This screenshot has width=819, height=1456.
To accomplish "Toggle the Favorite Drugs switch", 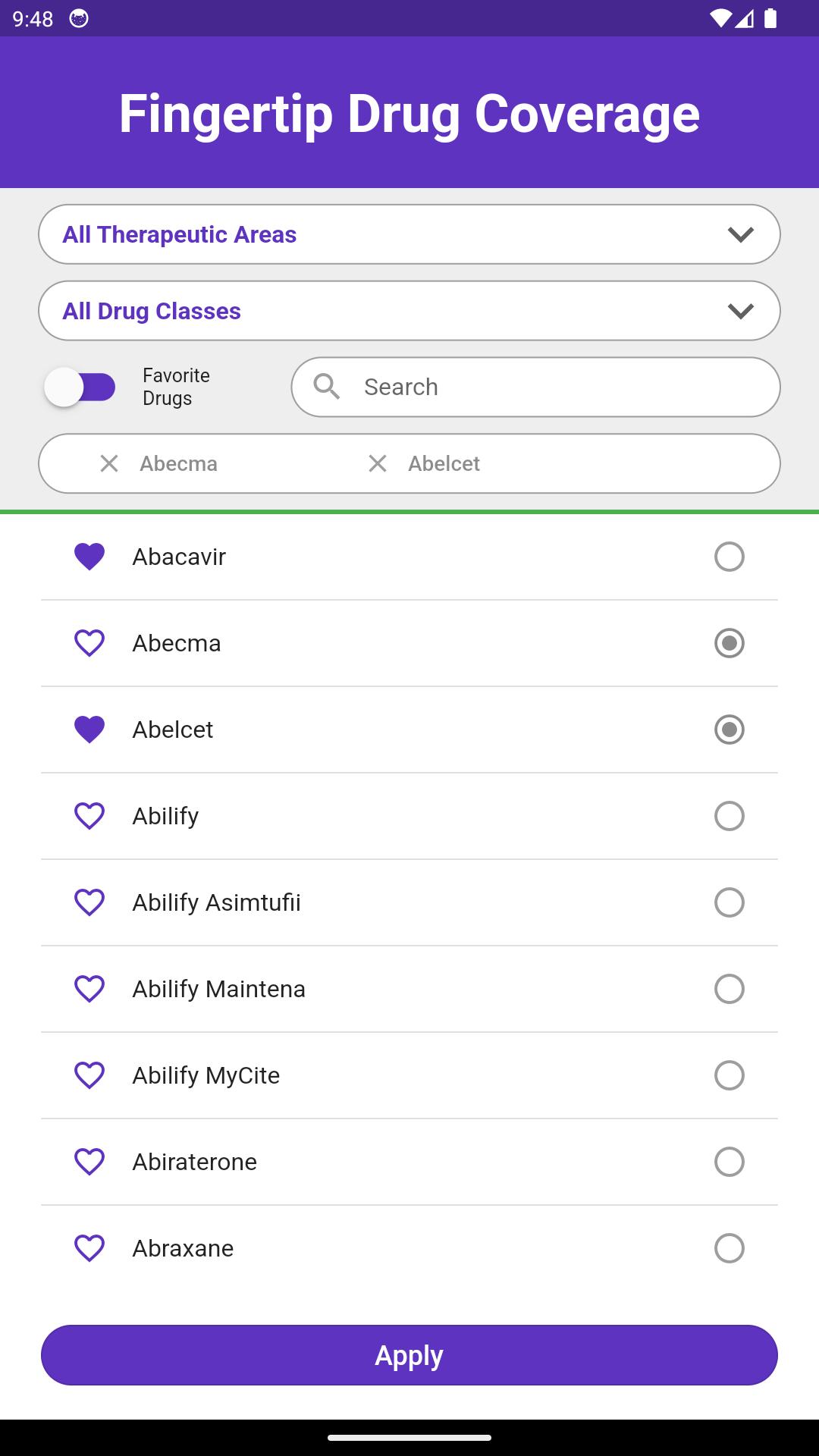I will (80, 387).
